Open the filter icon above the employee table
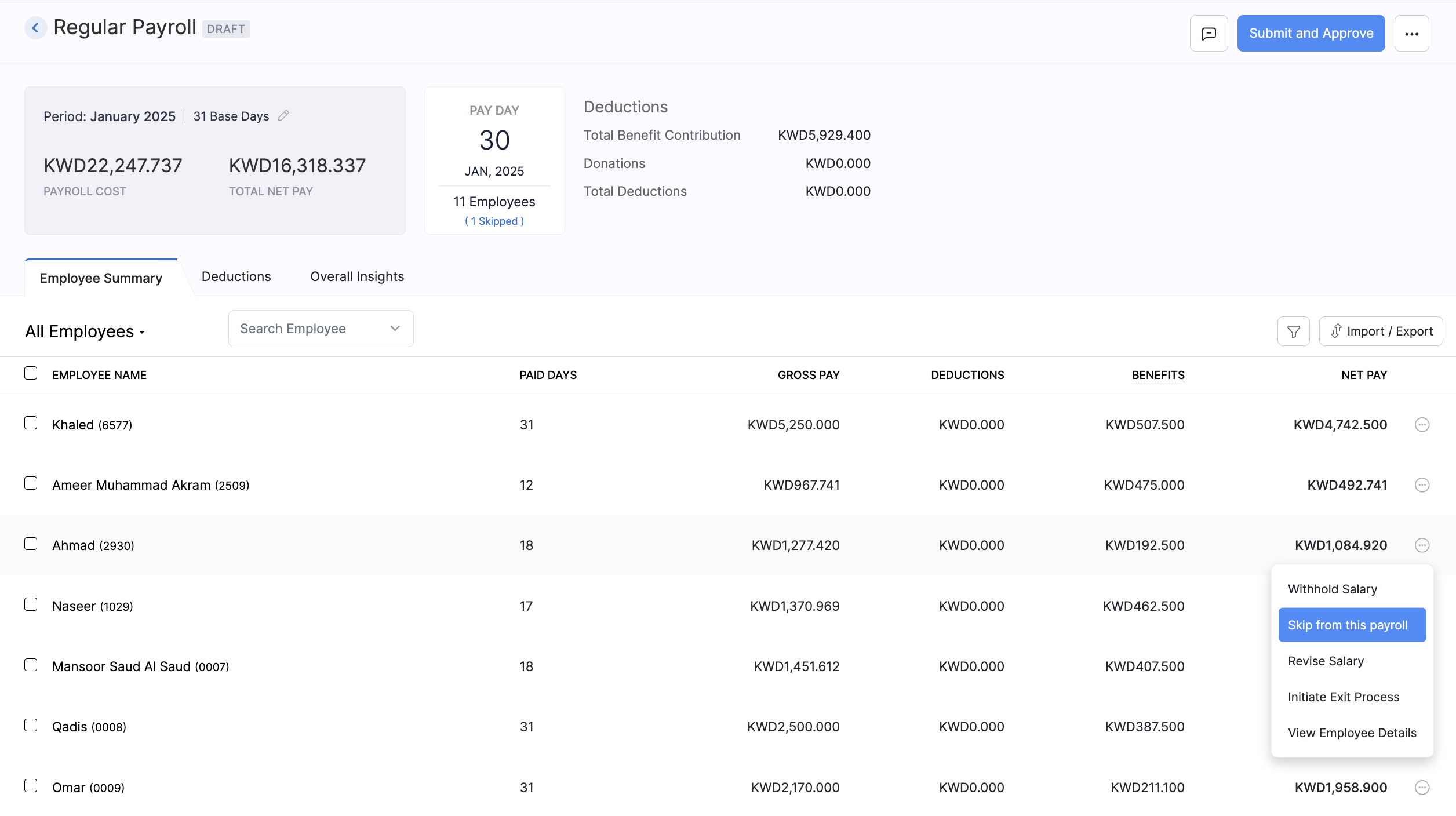 [1293, 331]
